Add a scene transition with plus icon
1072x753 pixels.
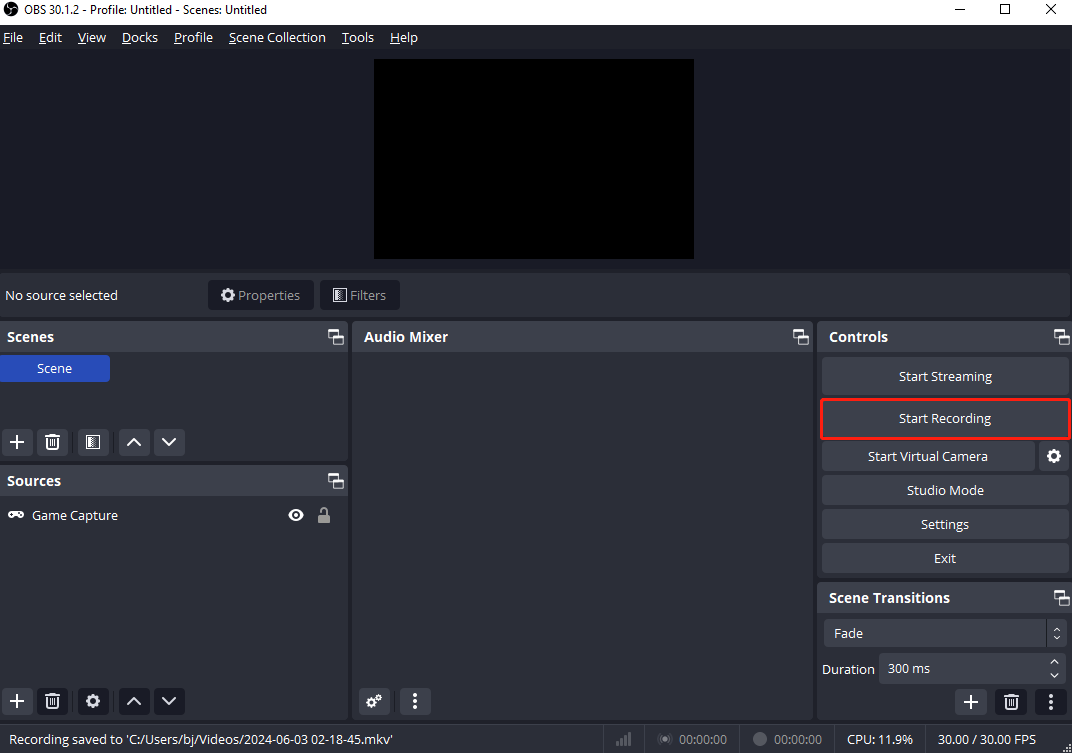point(970,701)
